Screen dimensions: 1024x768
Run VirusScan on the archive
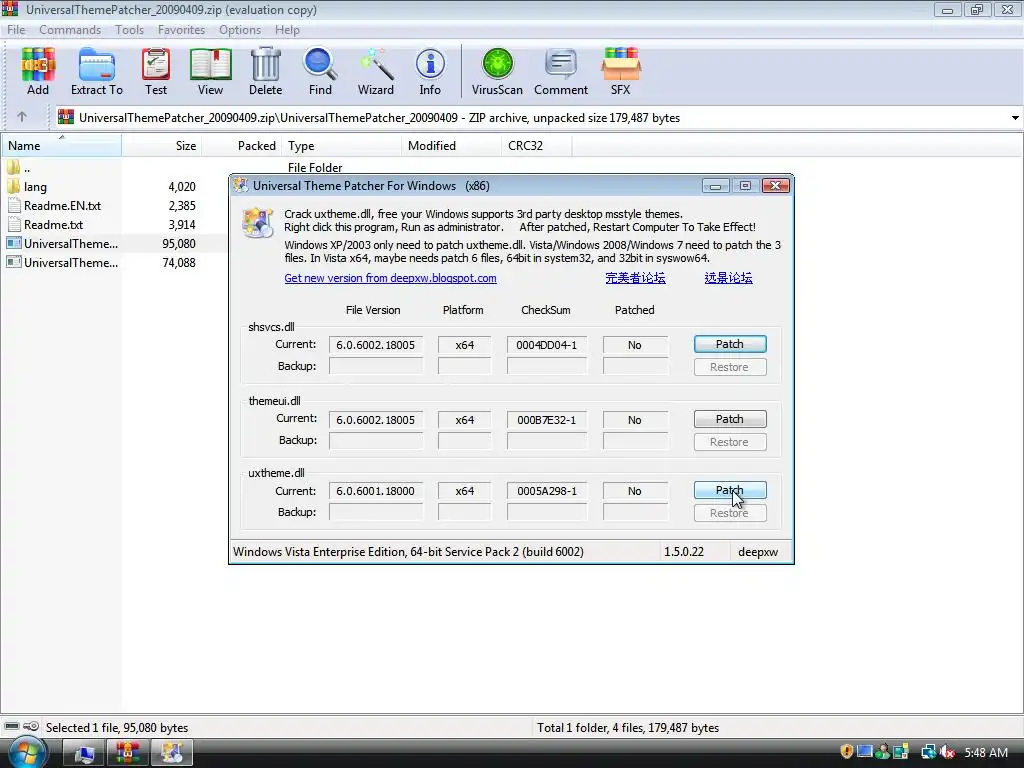pyautogui.click(x=497, y=71)
